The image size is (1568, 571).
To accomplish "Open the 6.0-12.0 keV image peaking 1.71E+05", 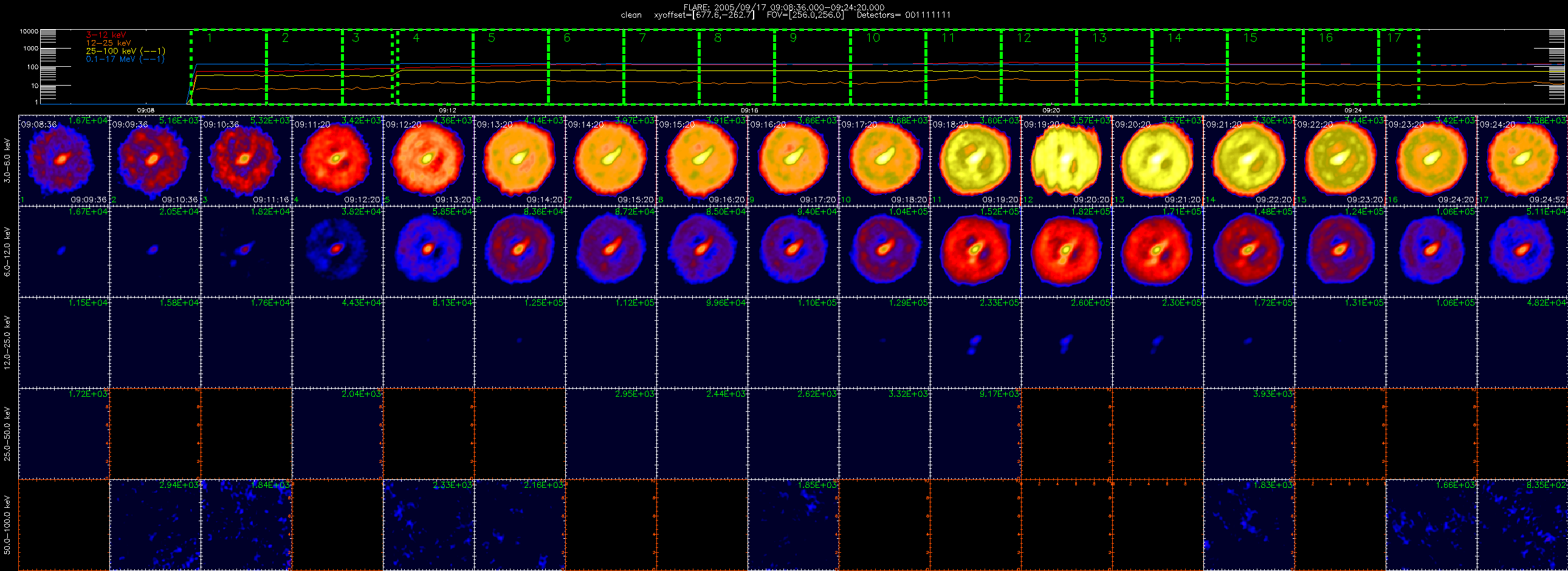I will 1158,251.
